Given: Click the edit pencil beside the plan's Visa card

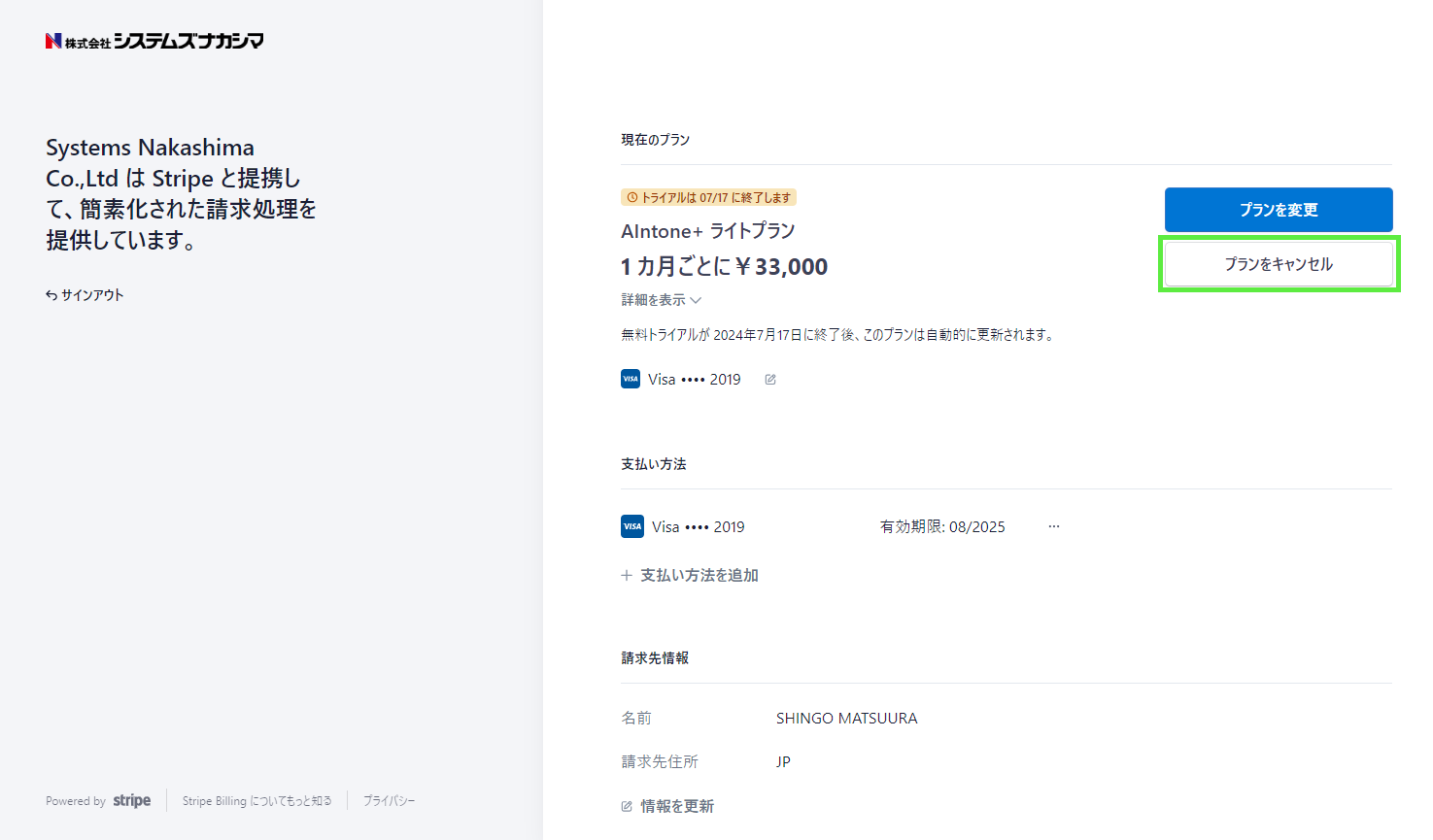Looking at the screenshot, I should pos(770,380).
